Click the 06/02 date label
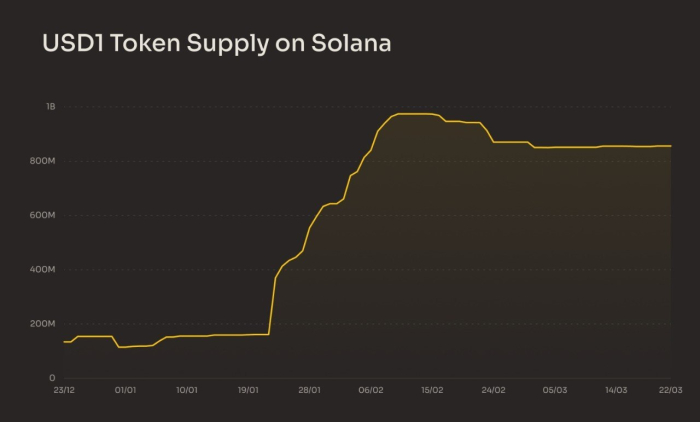 371,390
